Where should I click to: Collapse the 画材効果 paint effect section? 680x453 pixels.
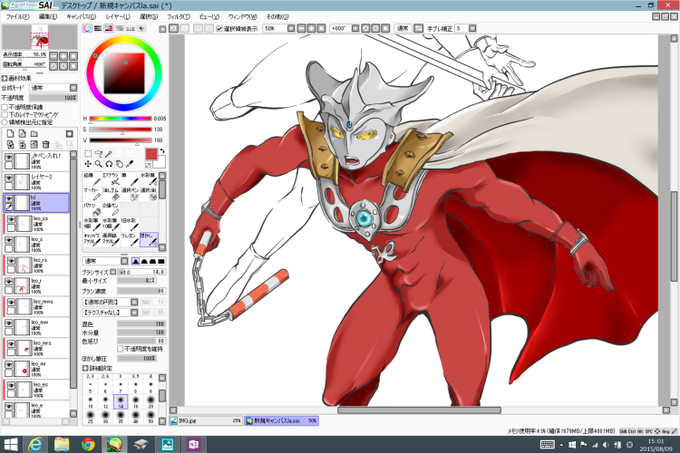pos(5,78)
